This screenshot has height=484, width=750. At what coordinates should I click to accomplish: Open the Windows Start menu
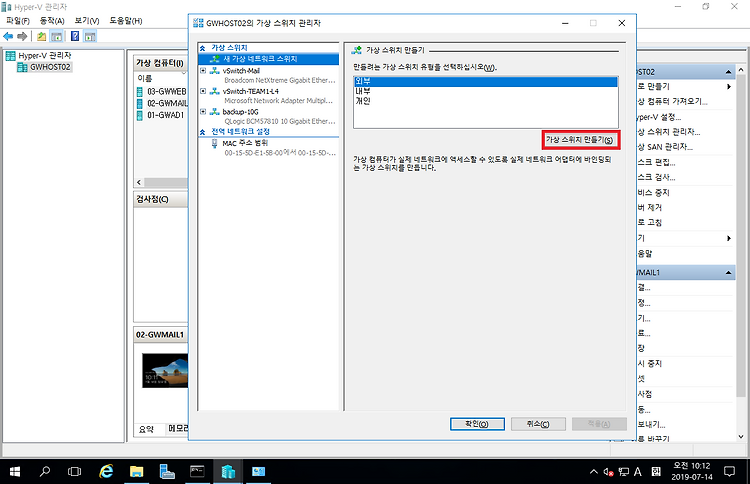click(15, 472)
